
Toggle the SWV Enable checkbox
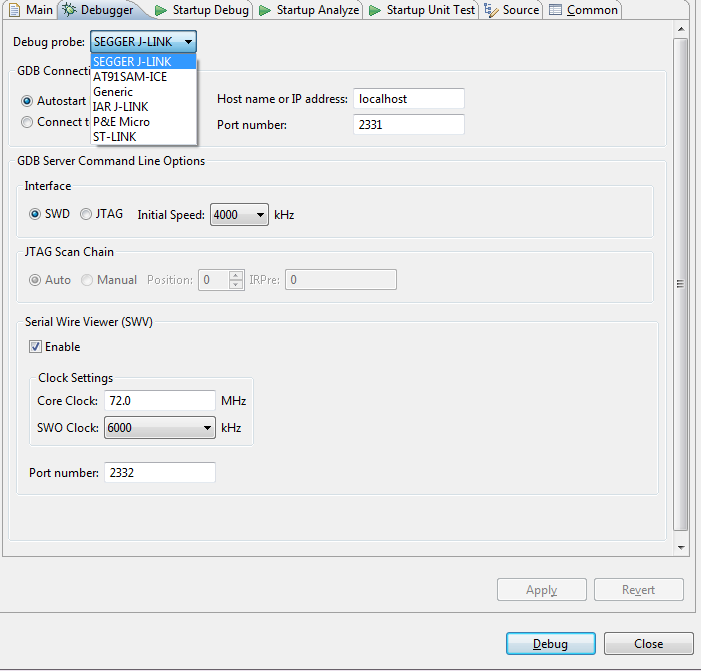(x=35, y=346)
